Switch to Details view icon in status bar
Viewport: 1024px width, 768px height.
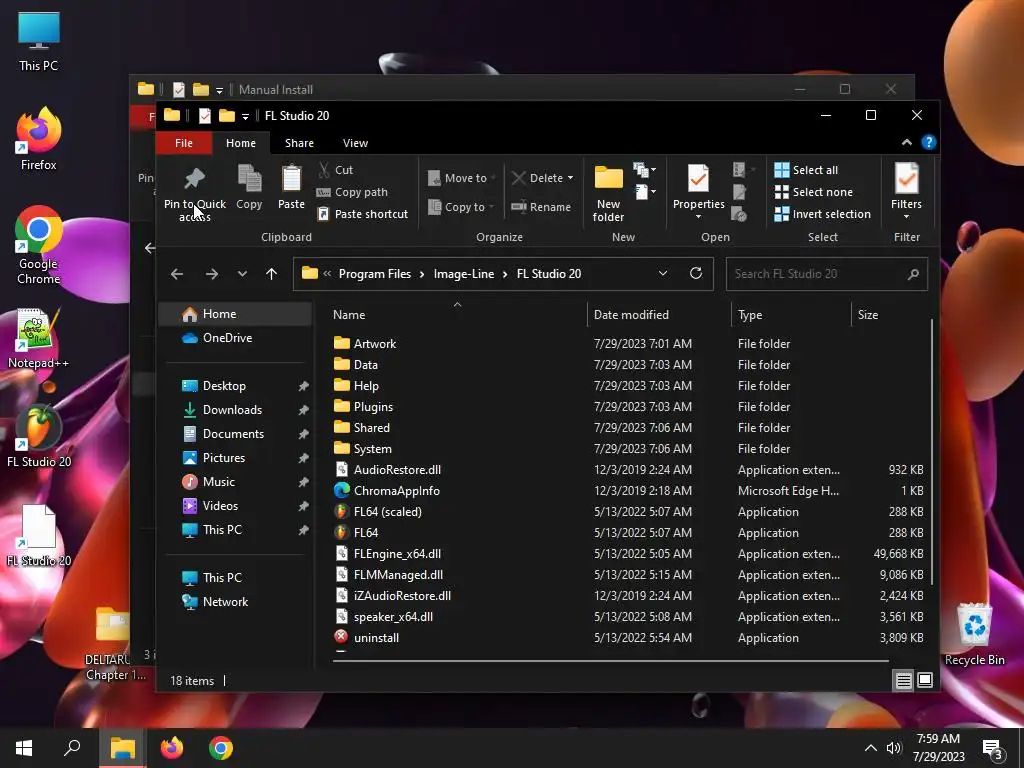(903, 680)
